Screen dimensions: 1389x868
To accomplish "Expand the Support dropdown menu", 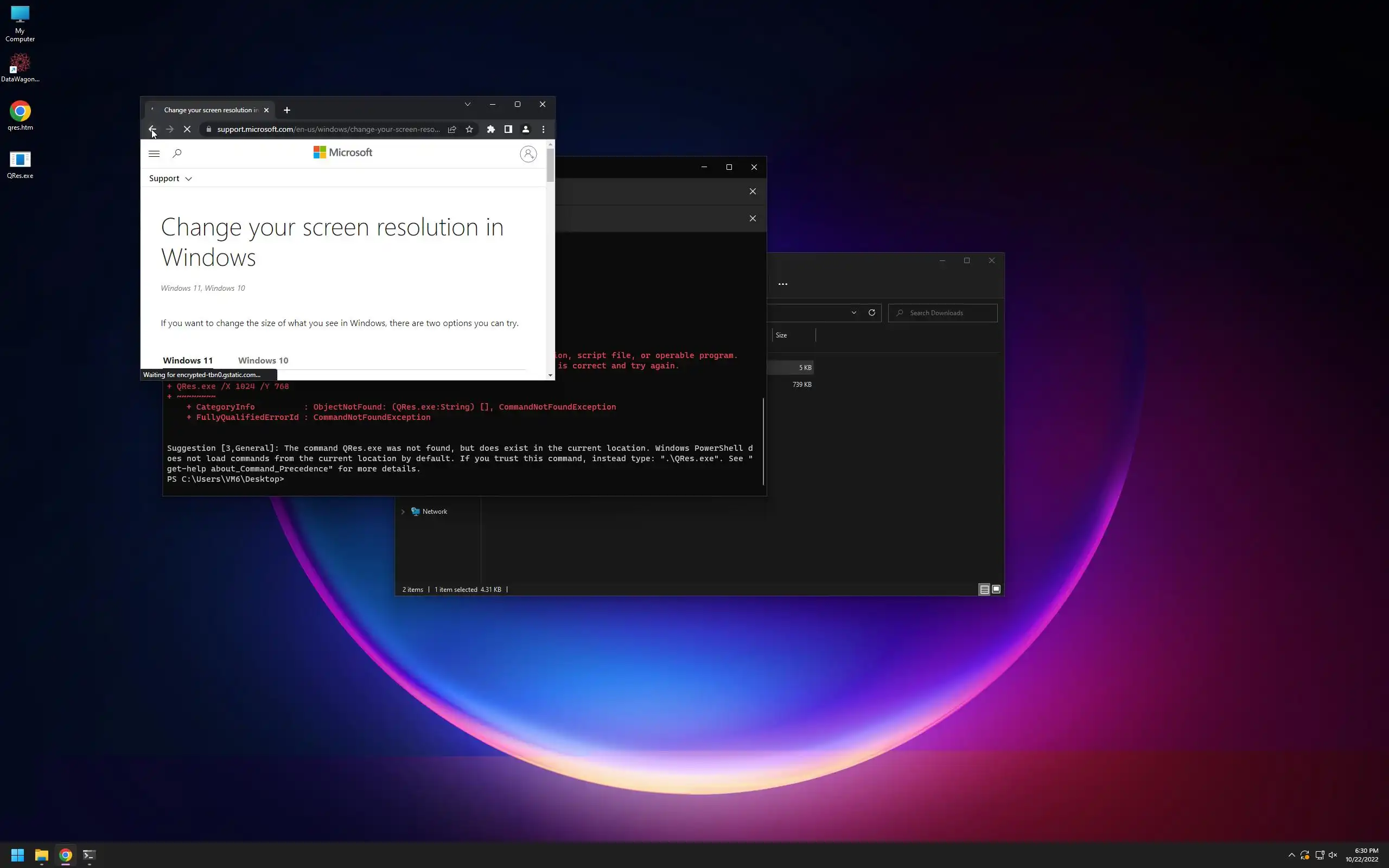I will pyautogui.click(x=170, y=178).
